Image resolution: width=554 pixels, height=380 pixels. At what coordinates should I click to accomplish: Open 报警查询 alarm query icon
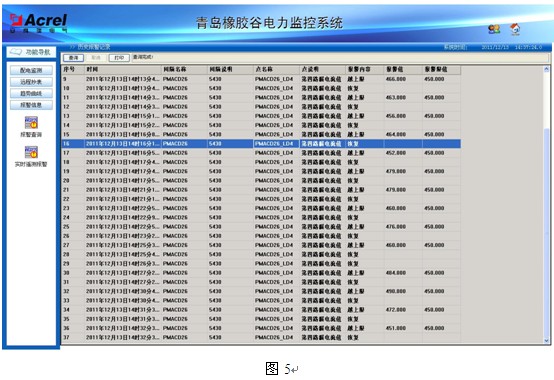click(x=31, y=123)
